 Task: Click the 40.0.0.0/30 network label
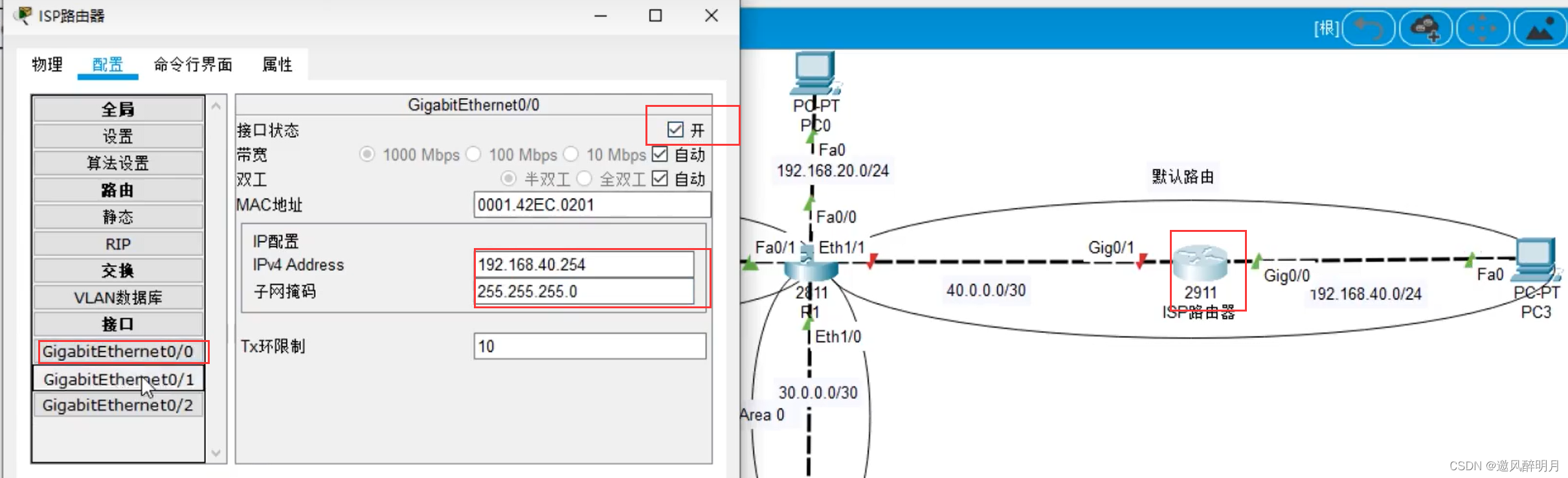(x=986, y=290)
